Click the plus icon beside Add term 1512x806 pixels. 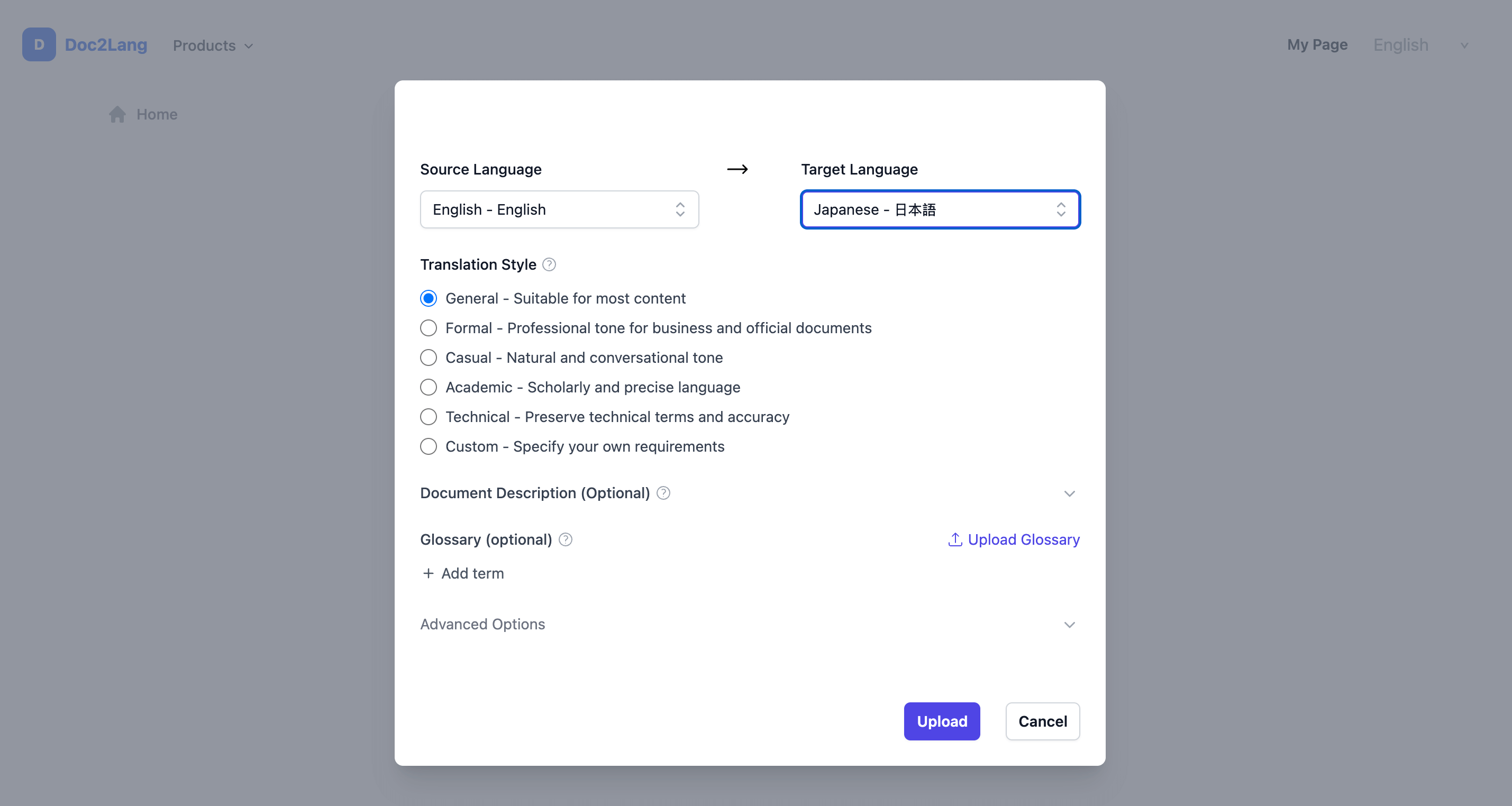coord(429,574)
